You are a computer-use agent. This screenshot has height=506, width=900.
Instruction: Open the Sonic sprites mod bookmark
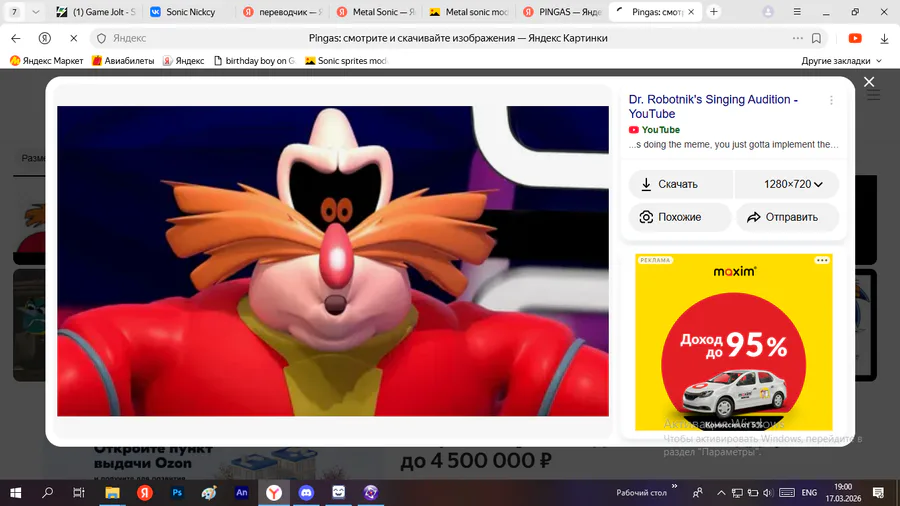pos(346,61)
